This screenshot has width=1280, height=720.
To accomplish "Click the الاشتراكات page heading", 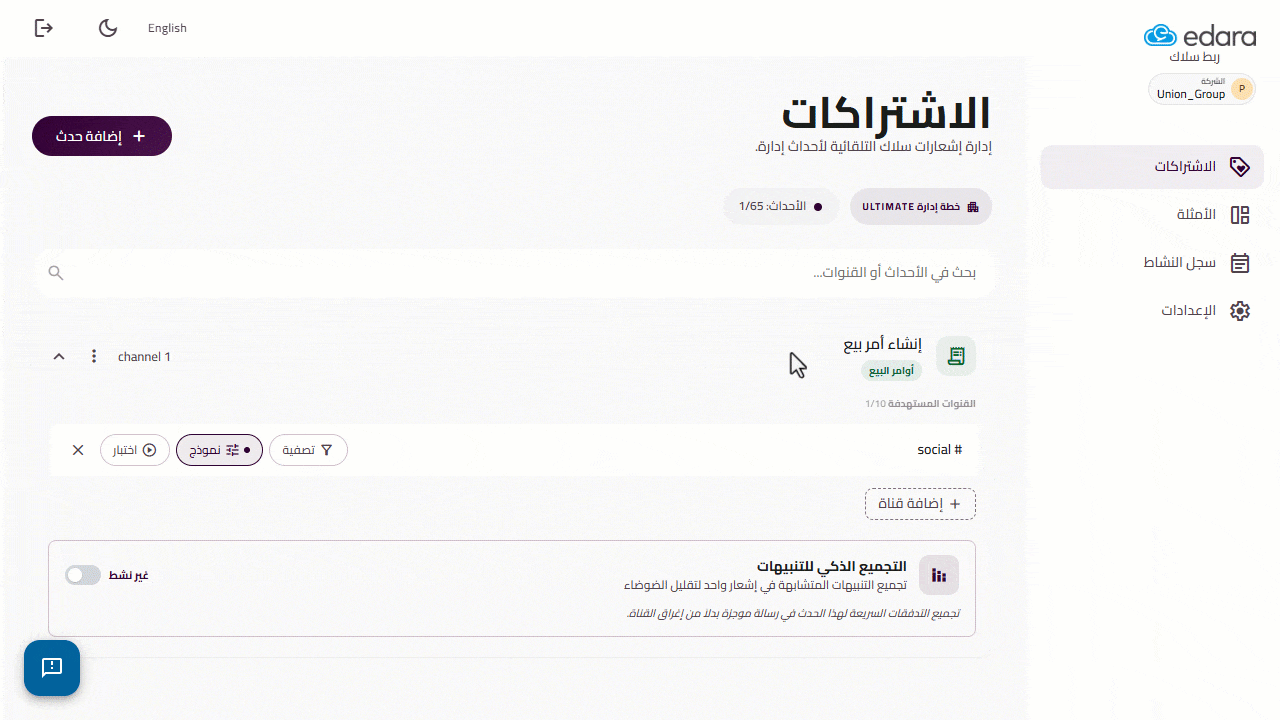I will click(886, 113).
